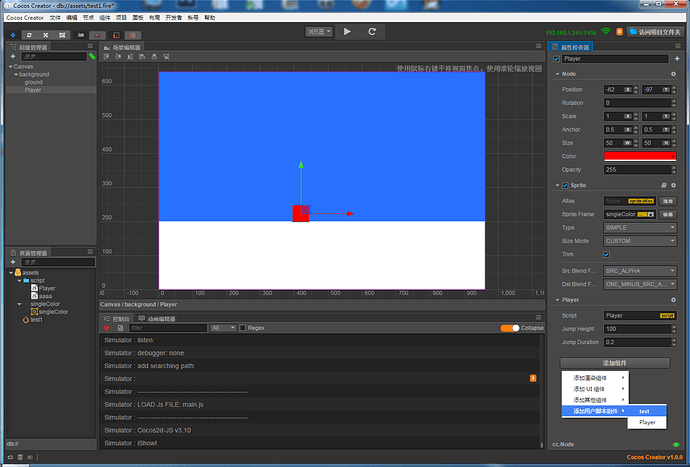Collapse the background node in hierarchy
Screen dimensions: 690x467
pyautogui.click(x=16, y=74)
